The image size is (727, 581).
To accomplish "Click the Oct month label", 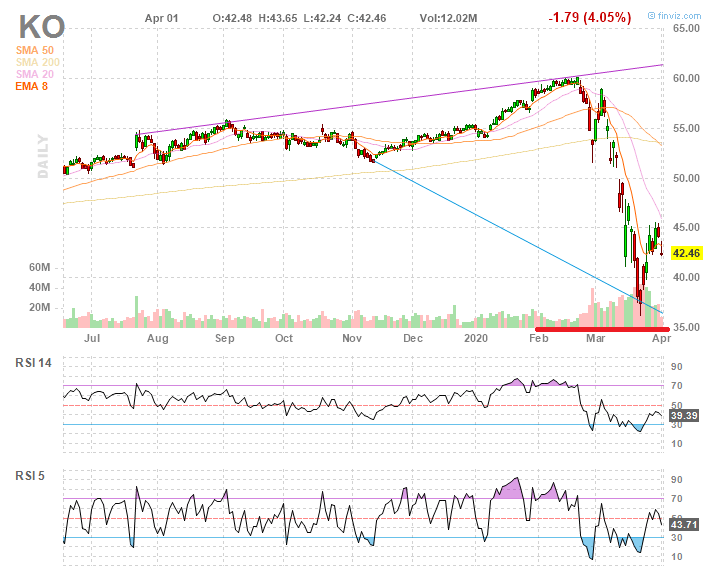I will [284, 338].
